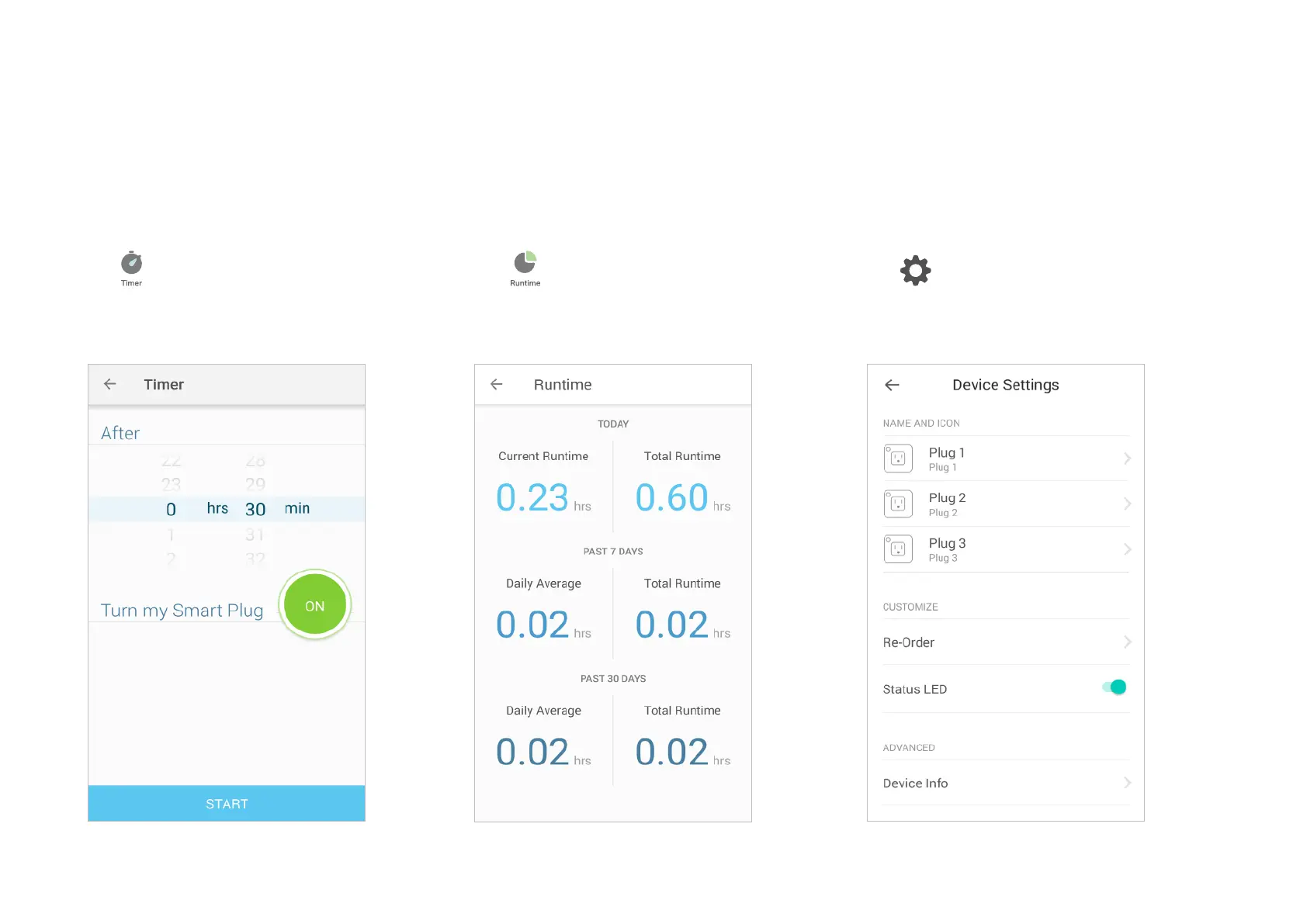Screen dimensions: 1307x924
Task: Tap the Plug 3 outlet icon
Action: point(898,549)
